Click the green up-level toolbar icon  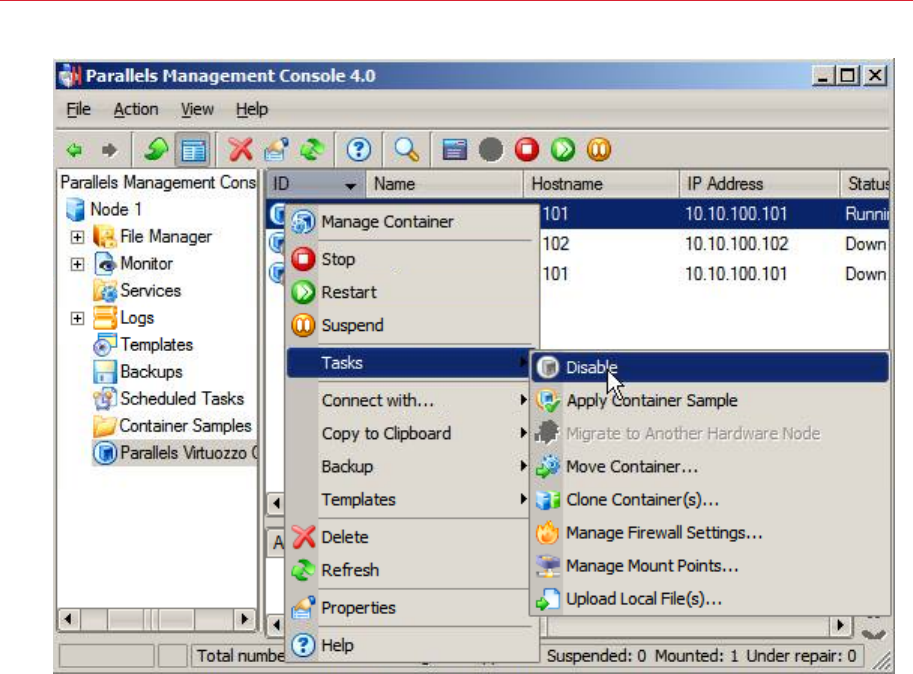[157, 150]
